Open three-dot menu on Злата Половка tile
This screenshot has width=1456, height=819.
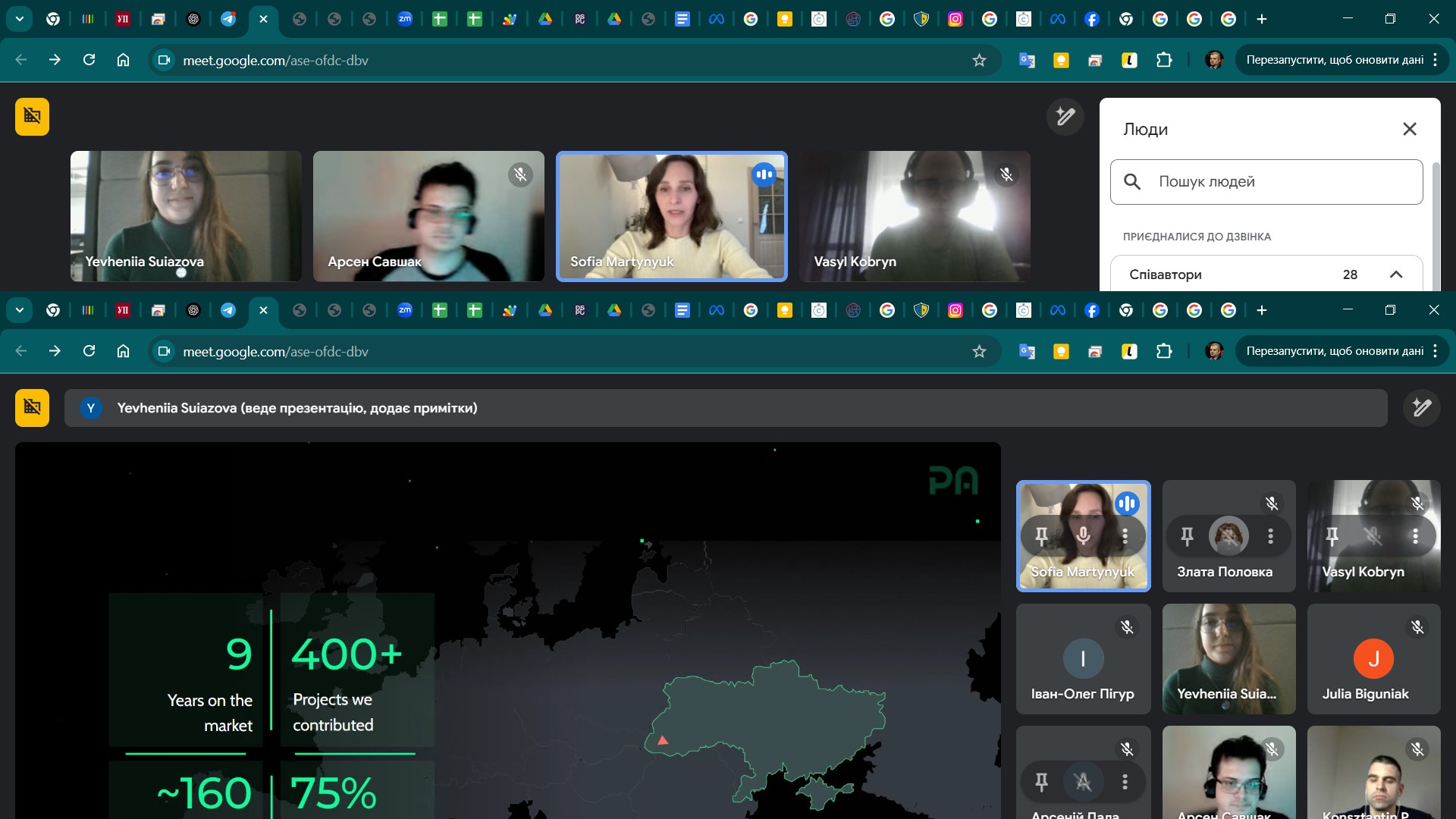point(1270,536)
